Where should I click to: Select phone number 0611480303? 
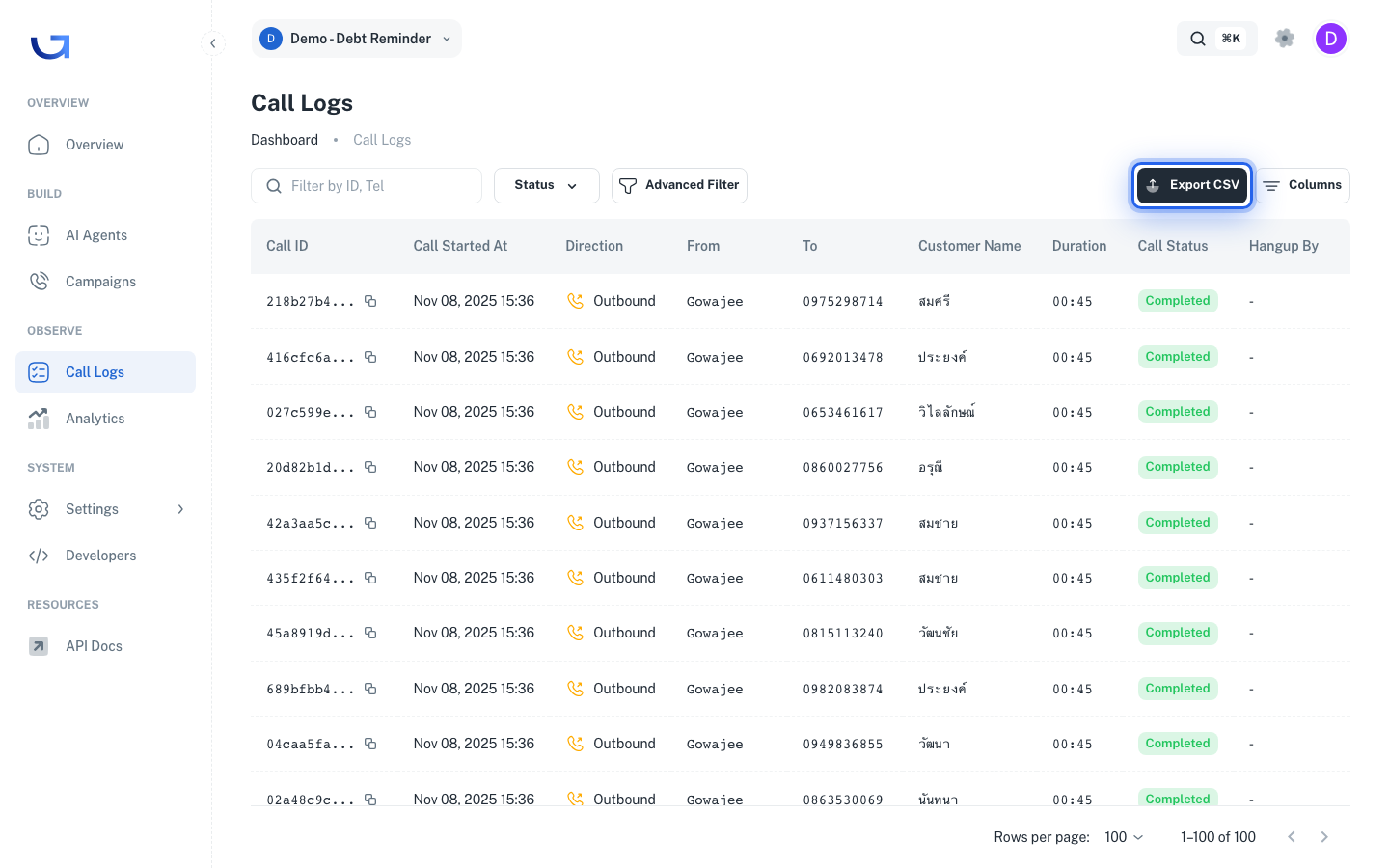[x=843, y=579]
